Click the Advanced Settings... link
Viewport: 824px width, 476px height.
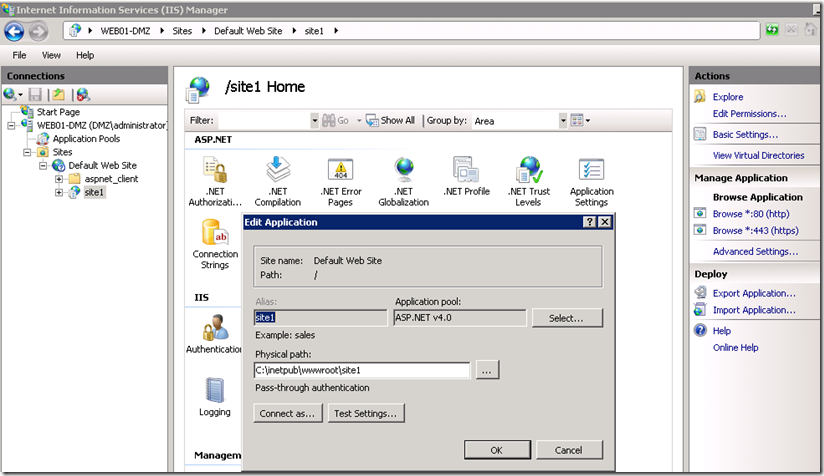pos(755,252)
